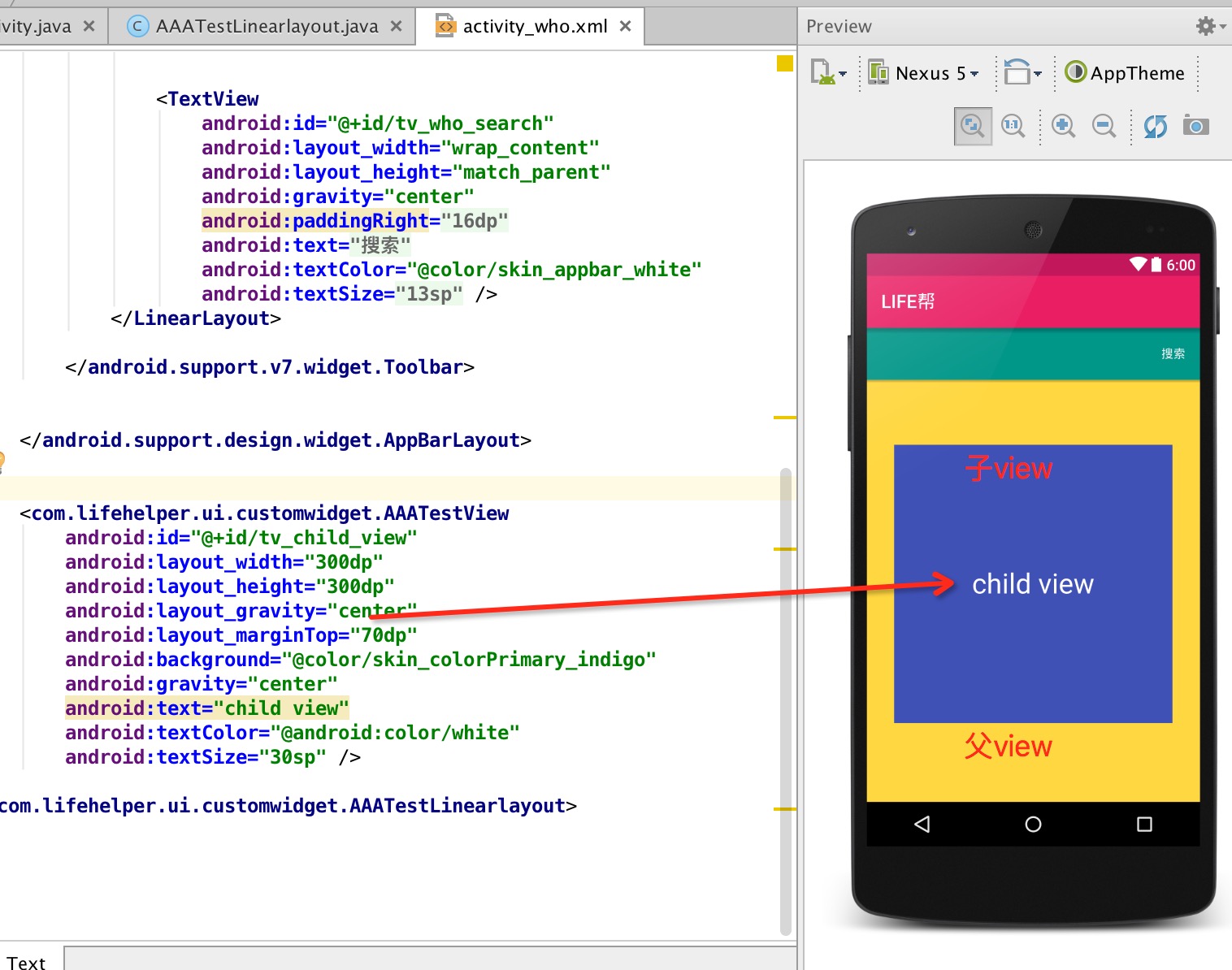Image resolution: width=1232 pixels, height=970 pixels.
Task: Switch to the Text editor mode tab
Action: [x=27, y=962]
